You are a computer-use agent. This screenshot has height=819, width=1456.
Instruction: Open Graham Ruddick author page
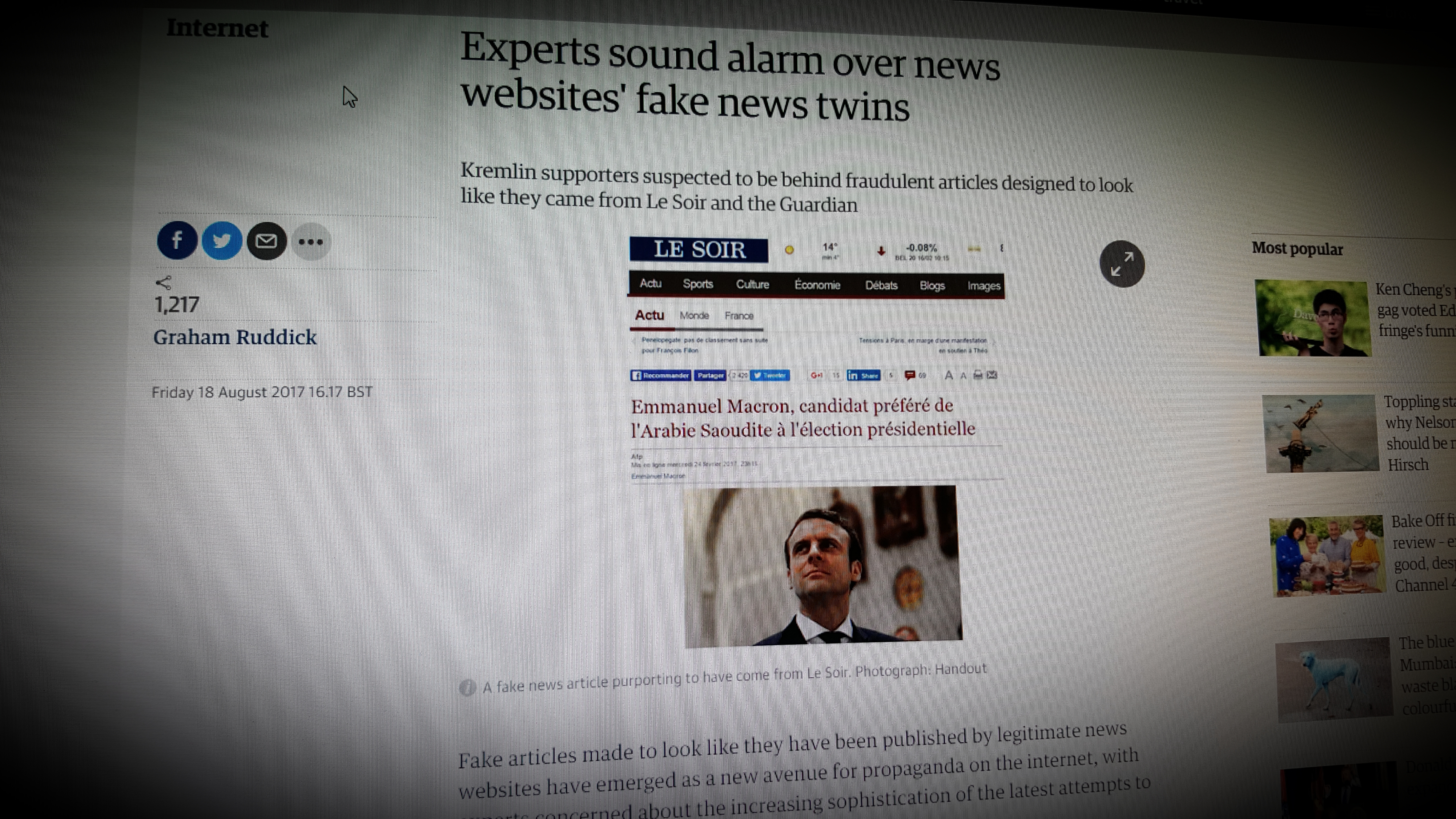[235, 337]
